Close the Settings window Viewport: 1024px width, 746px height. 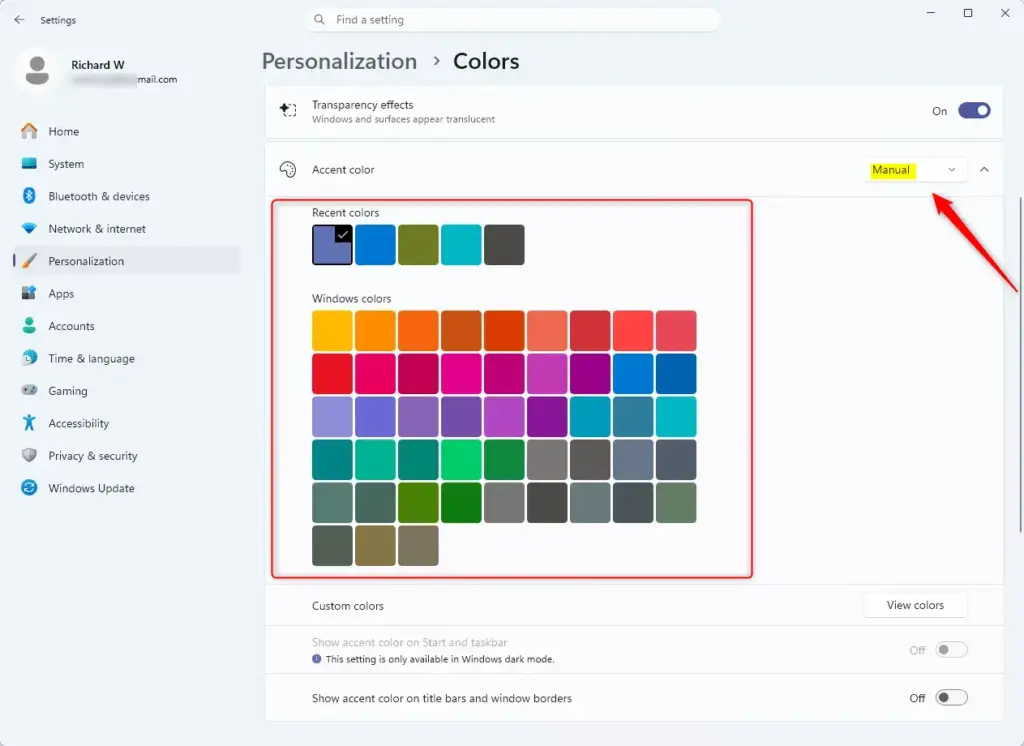(x=1005, y=13)
